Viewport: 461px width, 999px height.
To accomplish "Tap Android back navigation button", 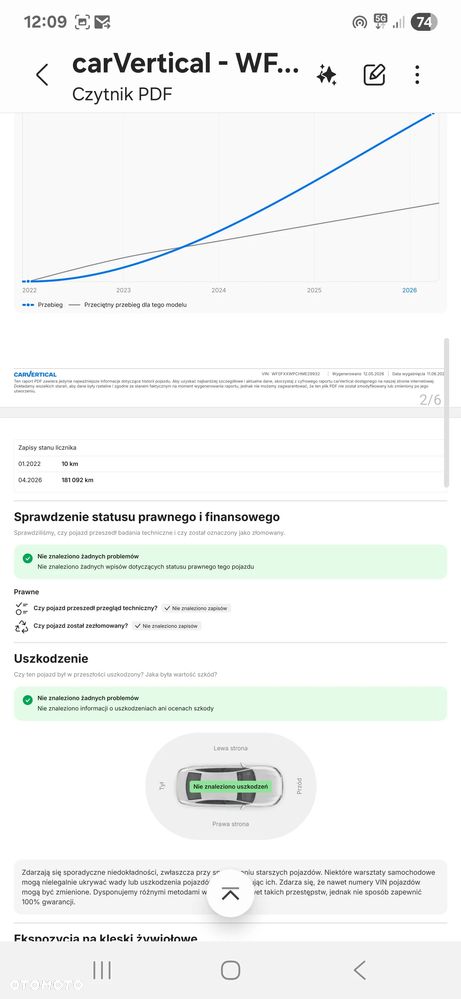I will [x=360, y=970].
